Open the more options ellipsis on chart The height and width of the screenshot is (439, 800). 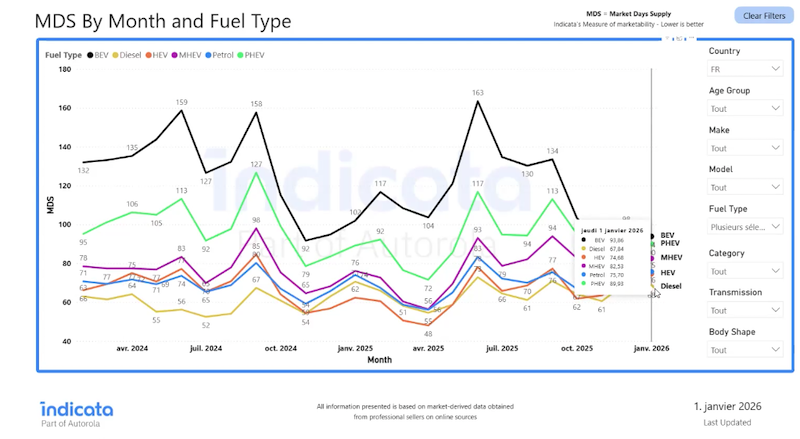click(692, 37)
